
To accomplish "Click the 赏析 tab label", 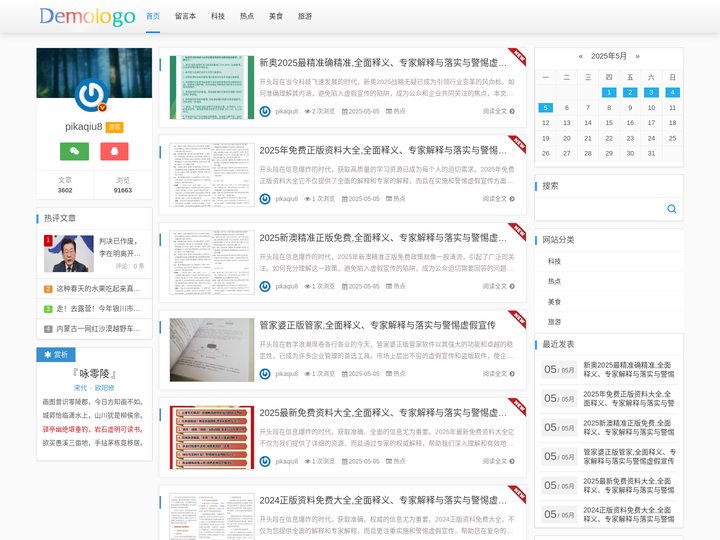I will [56, 354].
